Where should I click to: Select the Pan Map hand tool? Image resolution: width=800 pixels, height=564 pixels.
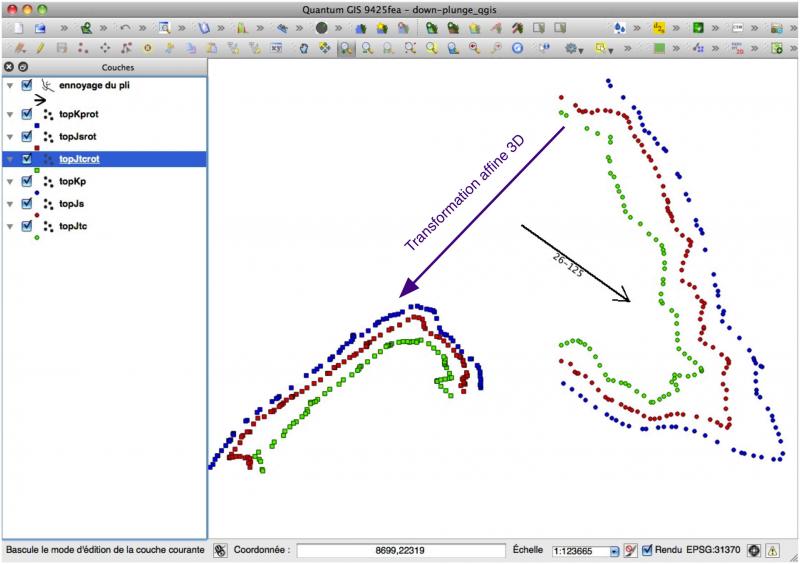click(x=304, y=47)
